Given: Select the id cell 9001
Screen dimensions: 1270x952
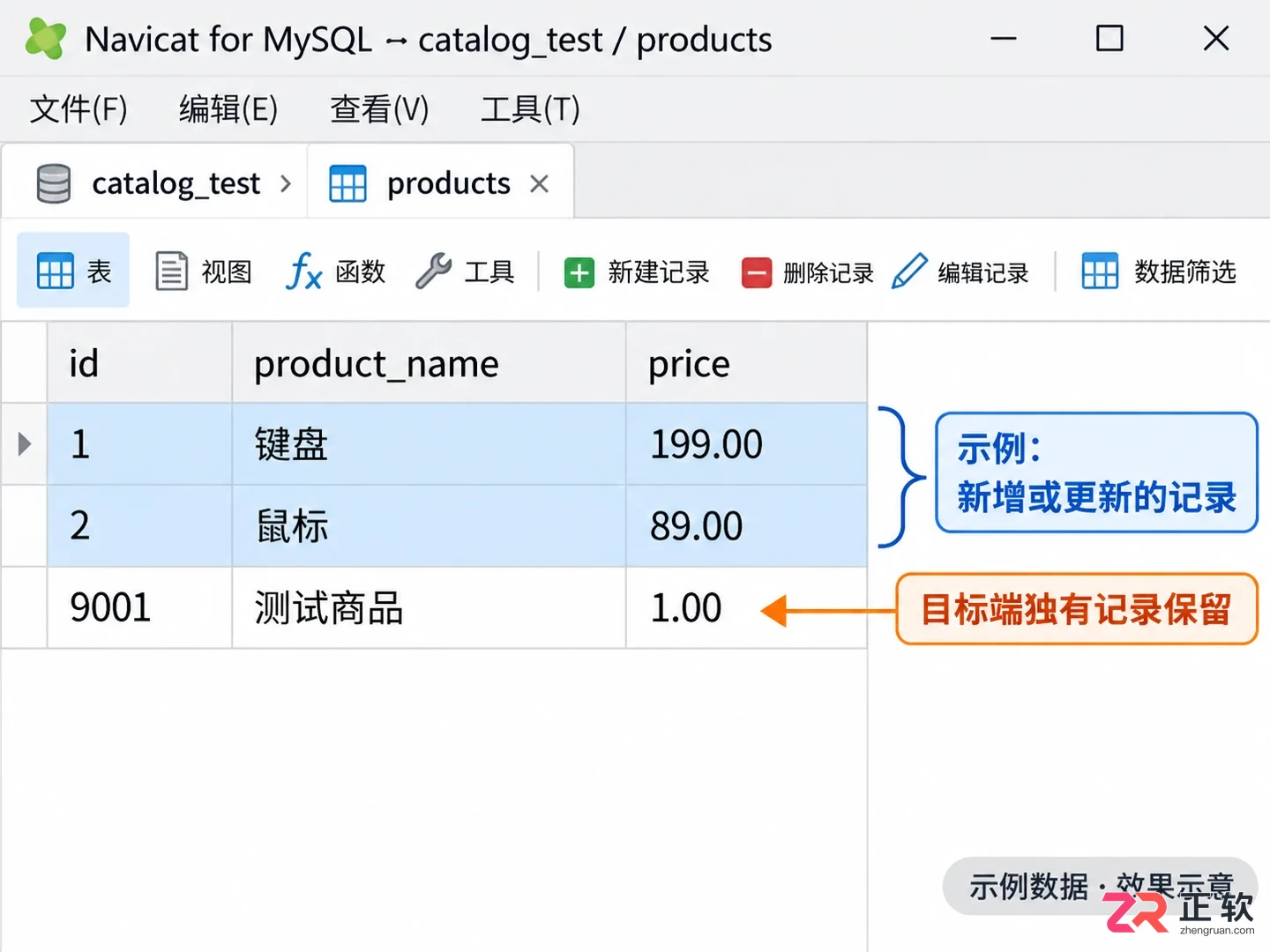Looking at the screenshot, I should coord(139,608).
